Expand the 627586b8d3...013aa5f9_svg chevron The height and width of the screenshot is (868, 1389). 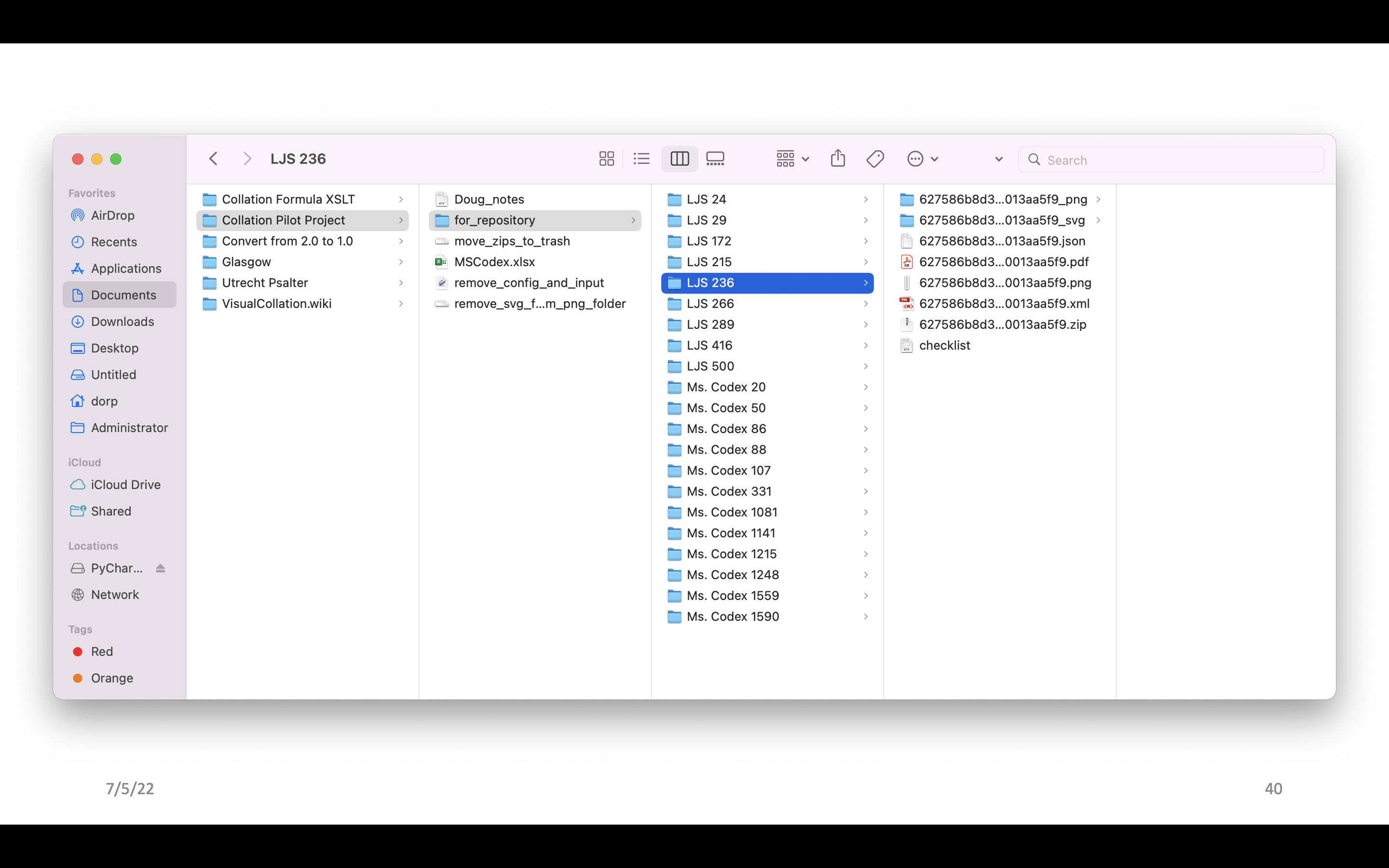(1098, 220)
